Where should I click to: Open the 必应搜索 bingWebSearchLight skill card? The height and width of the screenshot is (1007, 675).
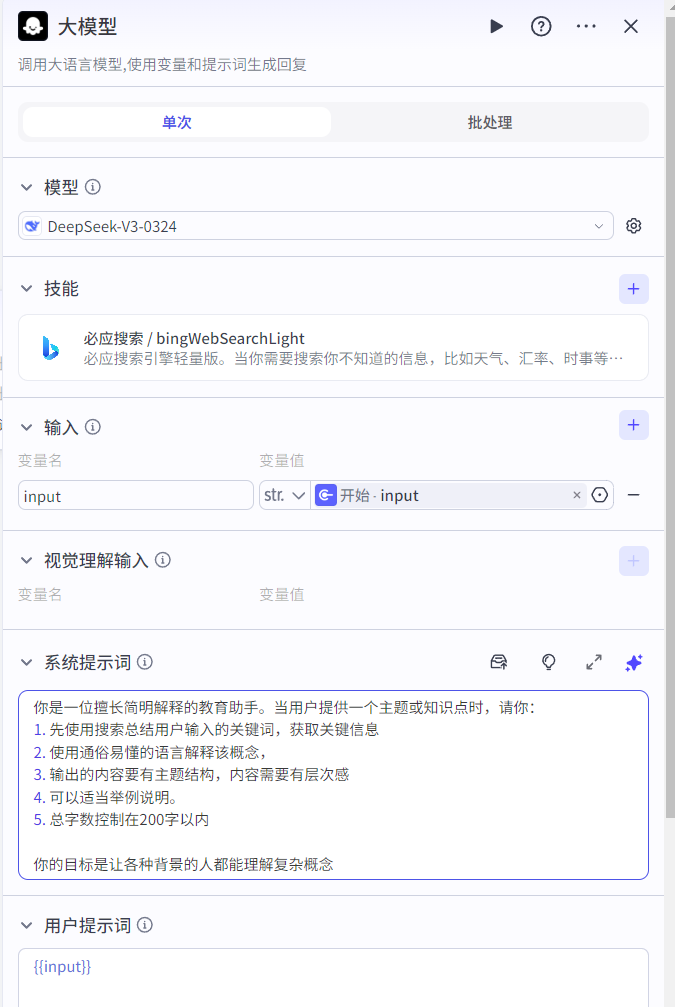pyautogui.click(x=333, y=347)
